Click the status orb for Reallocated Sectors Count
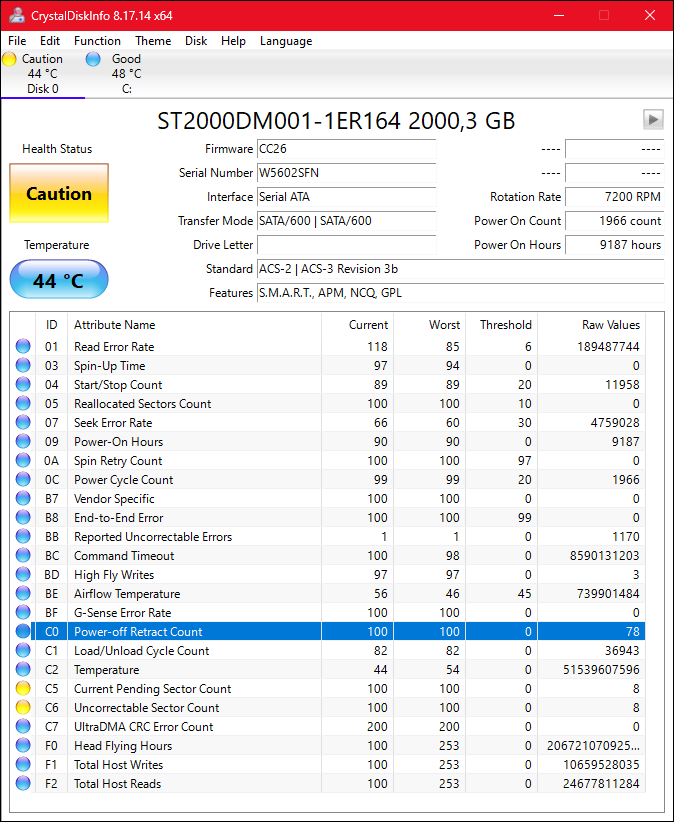The image size is (674, 822). (x=23, y=404)
